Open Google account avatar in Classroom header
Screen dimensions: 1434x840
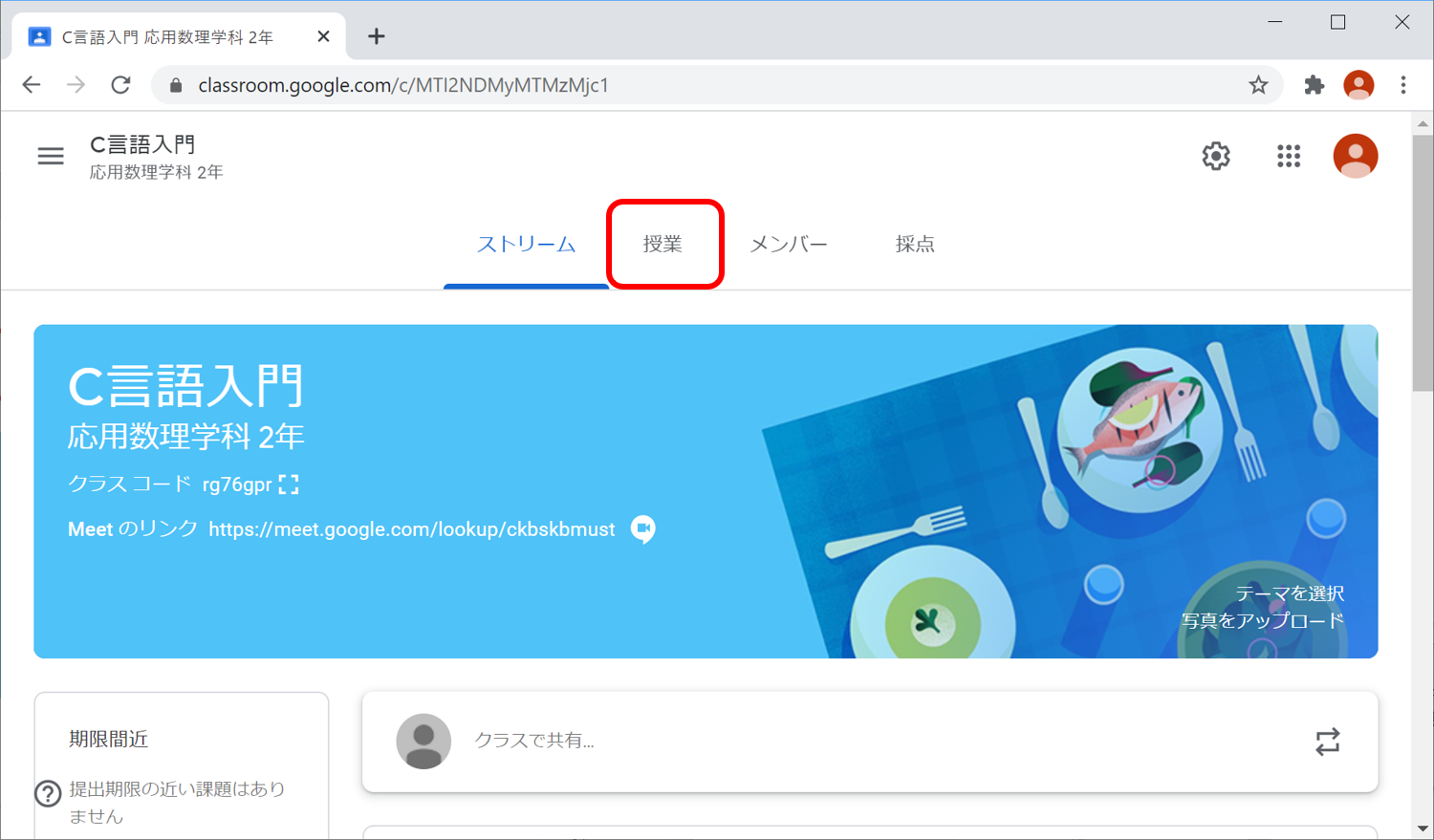tap(1356, 156)
